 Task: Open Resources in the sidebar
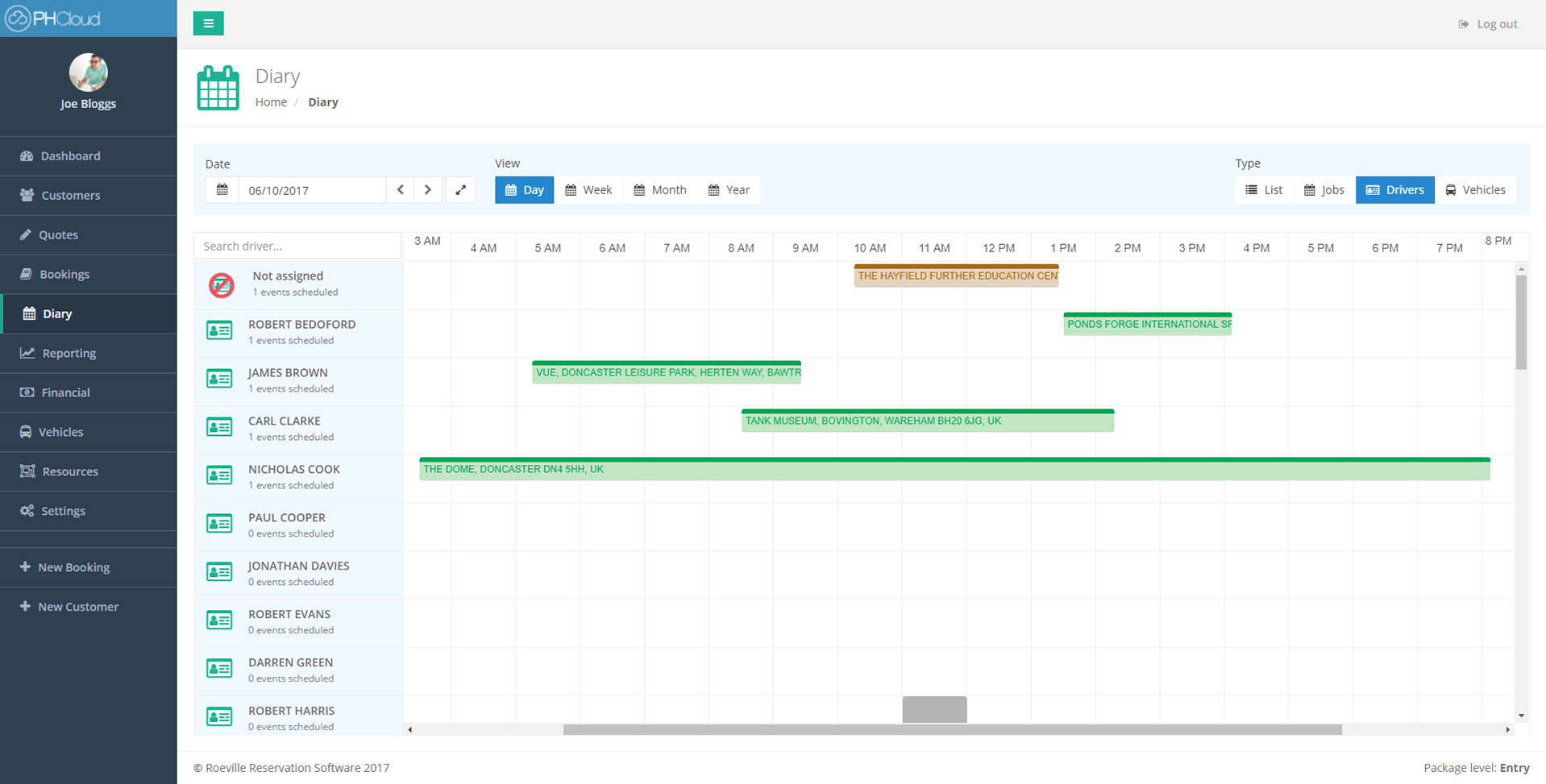(x=89, y=472)
